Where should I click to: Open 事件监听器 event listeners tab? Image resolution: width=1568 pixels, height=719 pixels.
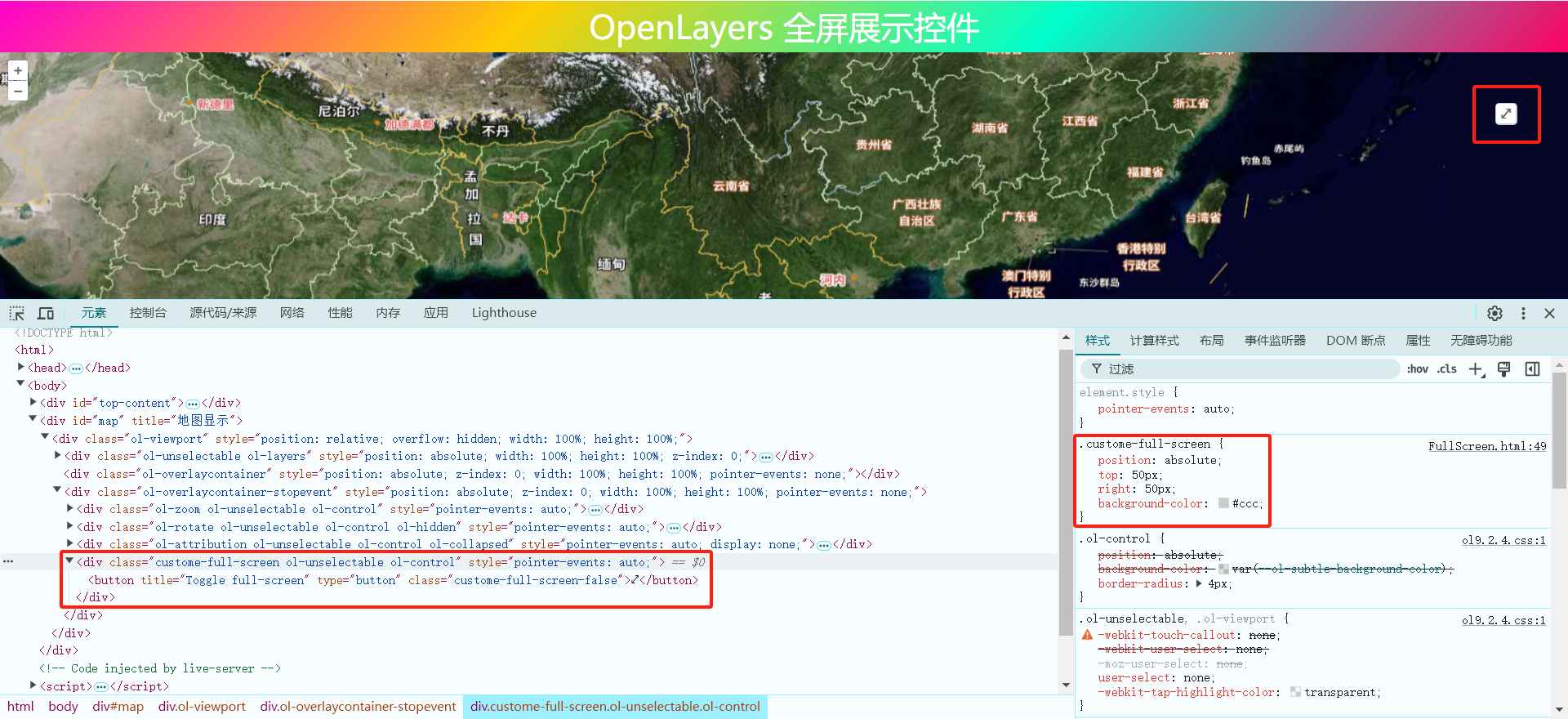pyautogui.click(x=1275, y=341)
